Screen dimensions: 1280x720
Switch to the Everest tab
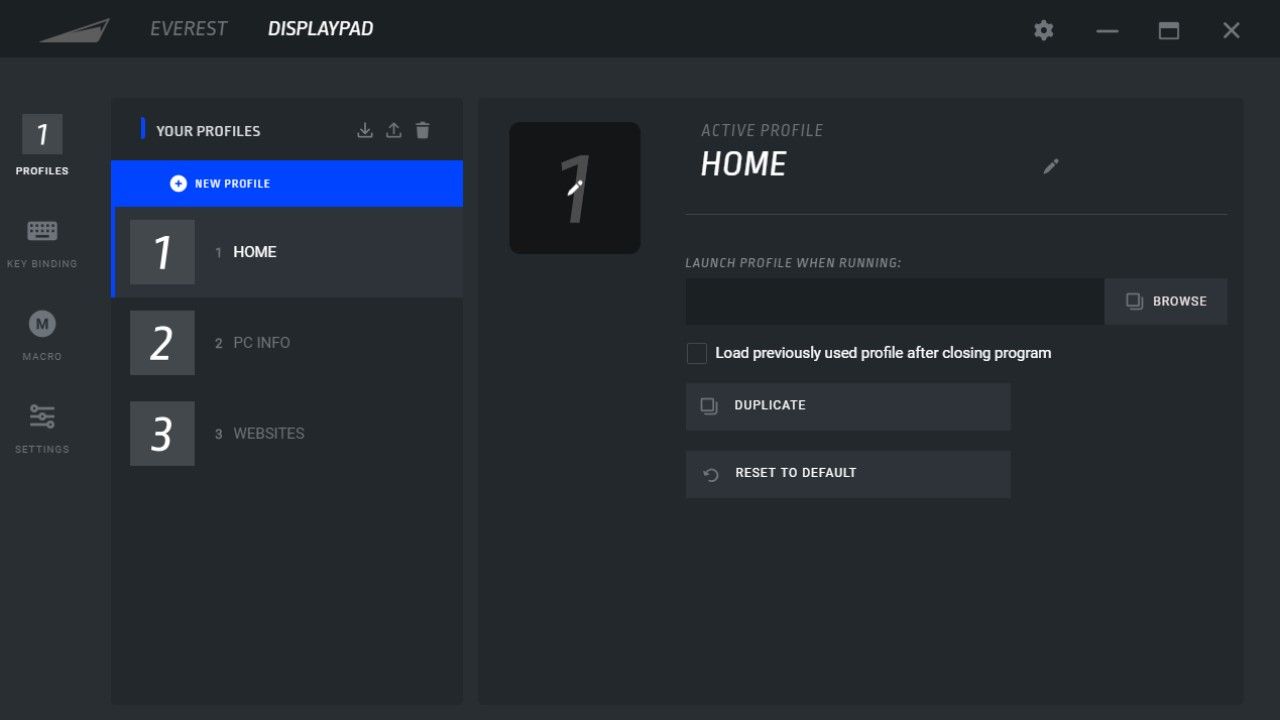coord(189,29)
